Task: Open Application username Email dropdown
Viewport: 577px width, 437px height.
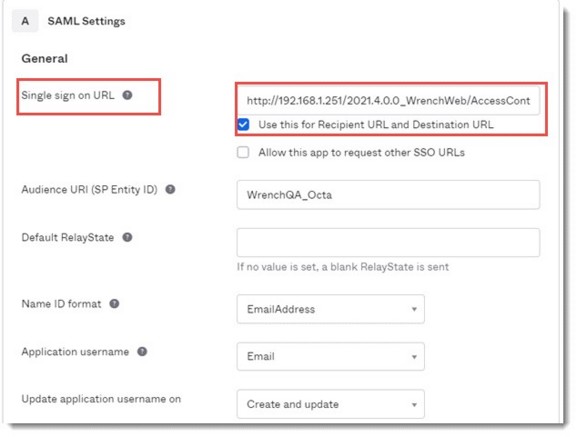Action: (x=330, y=356)
